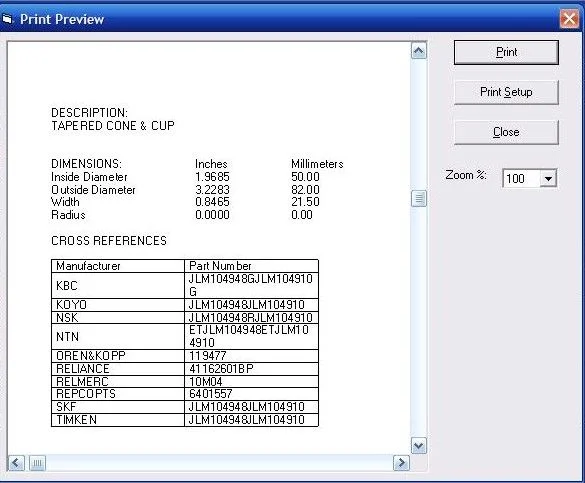The width and height of the screenshot is (585, 483).
Task: Click the horizontal scrollbar thumb
Action: tap(37, 463)
